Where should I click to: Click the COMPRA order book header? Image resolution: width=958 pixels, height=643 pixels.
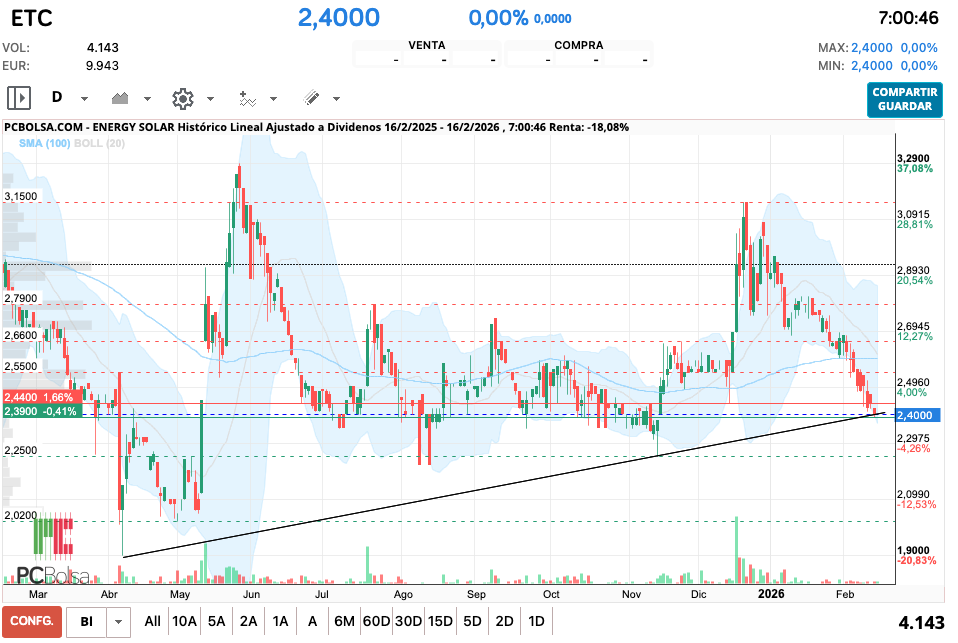[x=579, y=45]
